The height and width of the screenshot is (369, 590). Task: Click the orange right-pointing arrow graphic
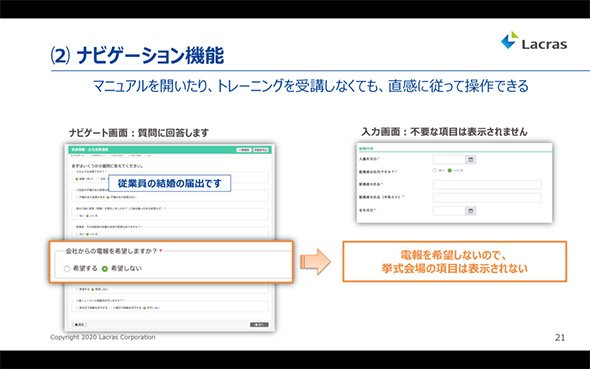pyautogui.click(x=315, y=262)
